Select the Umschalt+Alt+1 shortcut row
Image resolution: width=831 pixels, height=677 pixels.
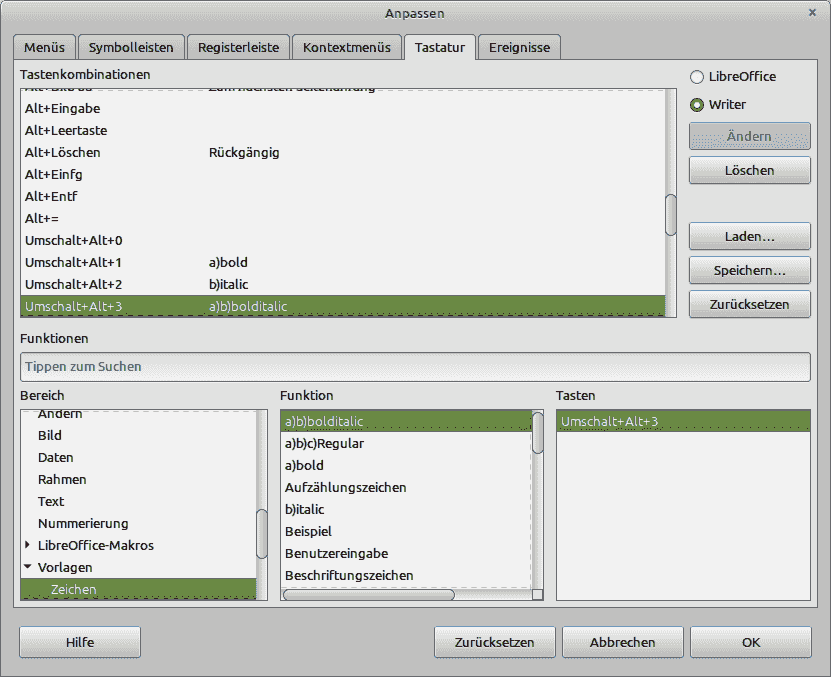coord(340,263)
